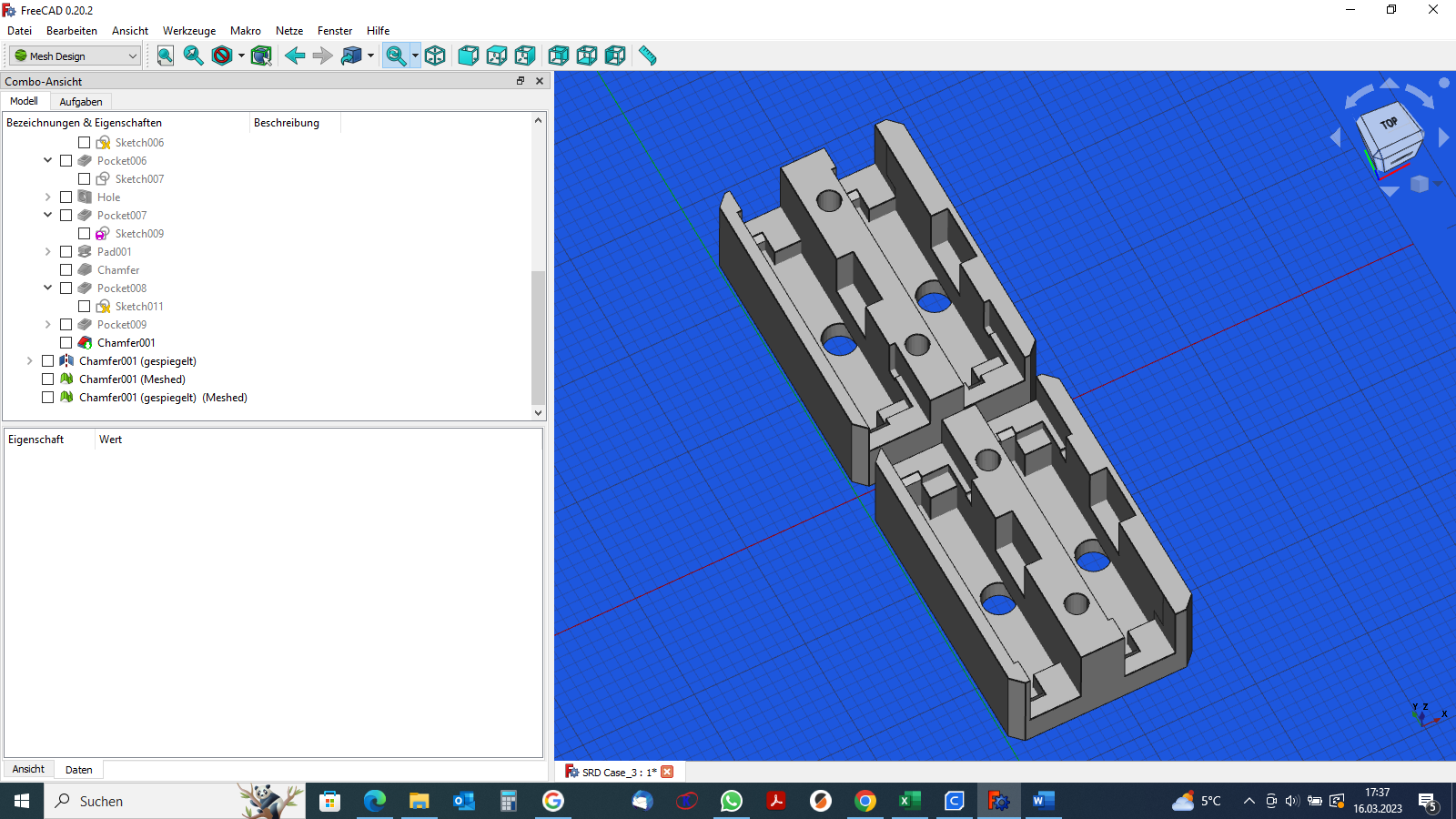Viewport: 1456px width, 819px height.
Task: Select the Ansicht property tab
Action: click(x=28, y=769)
